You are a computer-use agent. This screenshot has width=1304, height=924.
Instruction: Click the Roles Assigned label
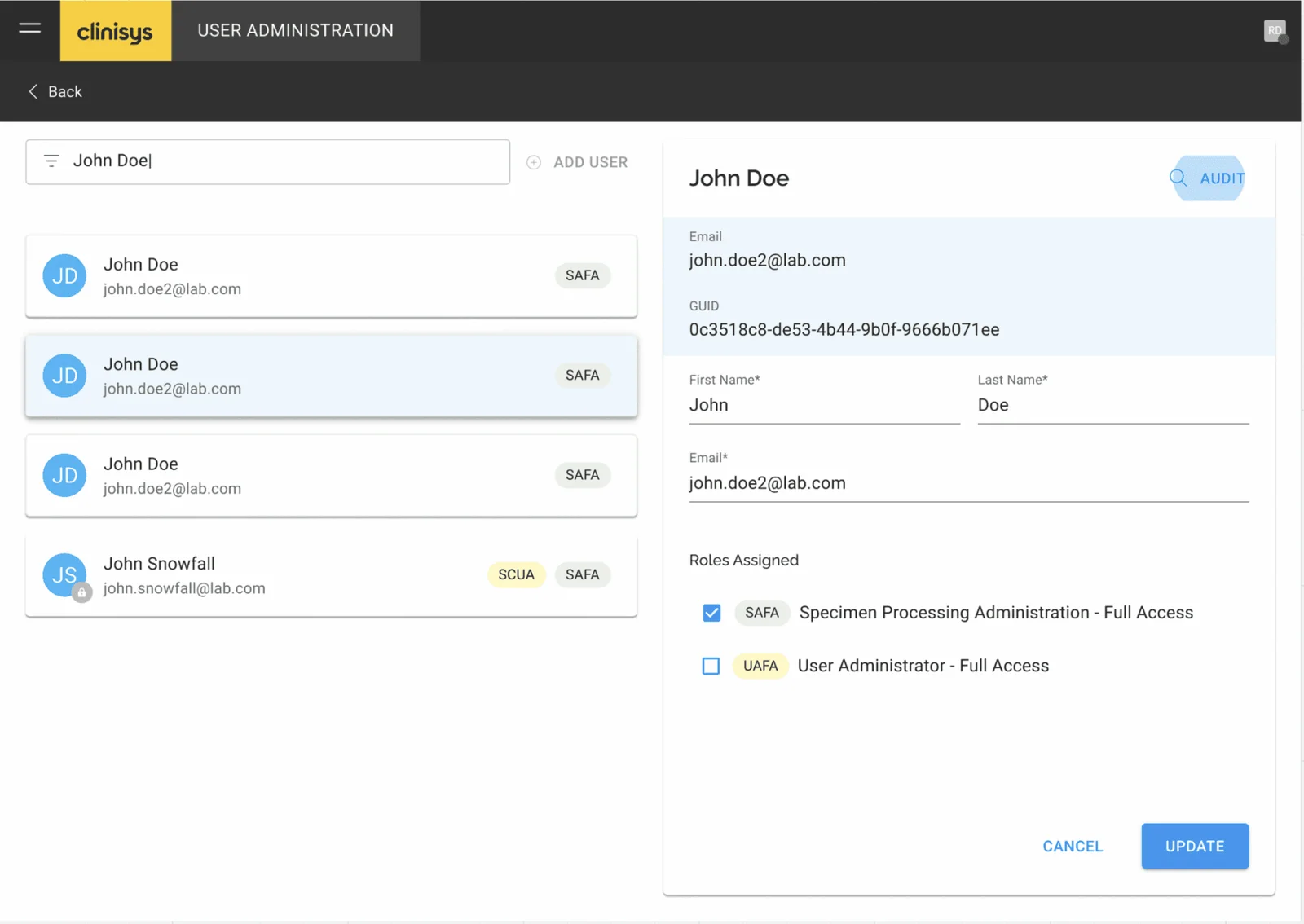pos(744,560)
